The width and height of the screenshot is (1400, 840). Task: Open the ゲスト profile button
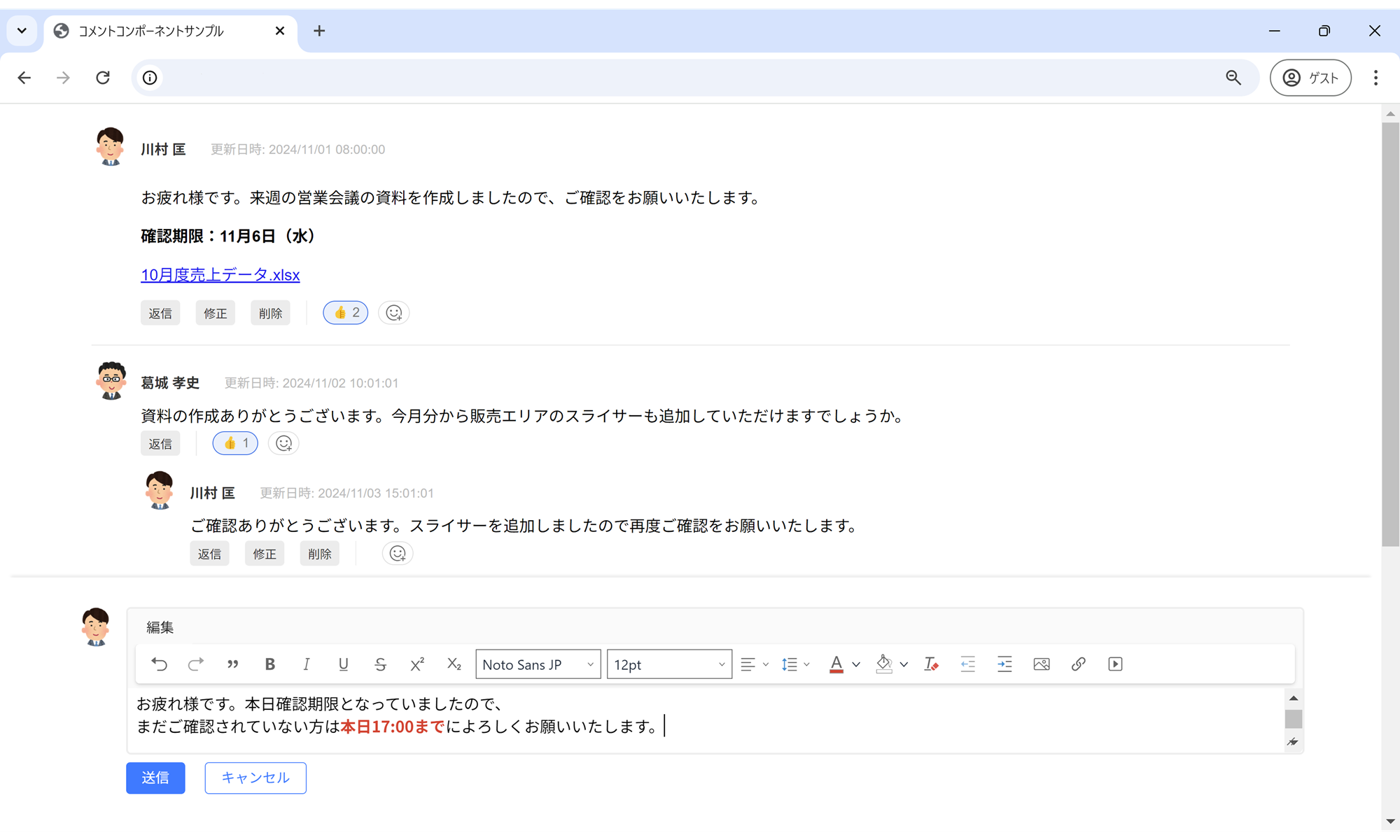[1310, 78]
